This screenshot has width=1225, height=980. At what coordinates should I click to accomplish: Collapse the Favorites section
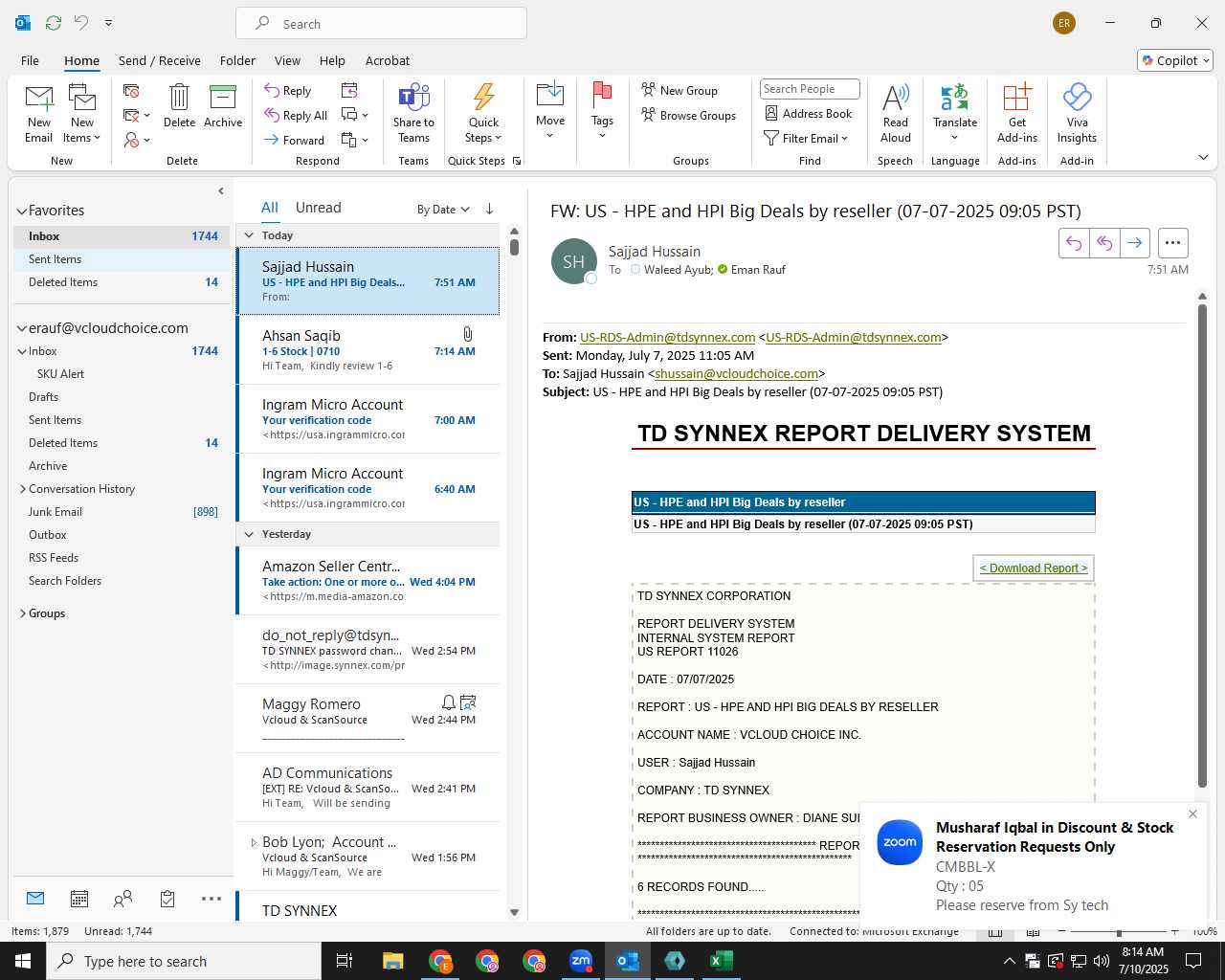(21, 211)
